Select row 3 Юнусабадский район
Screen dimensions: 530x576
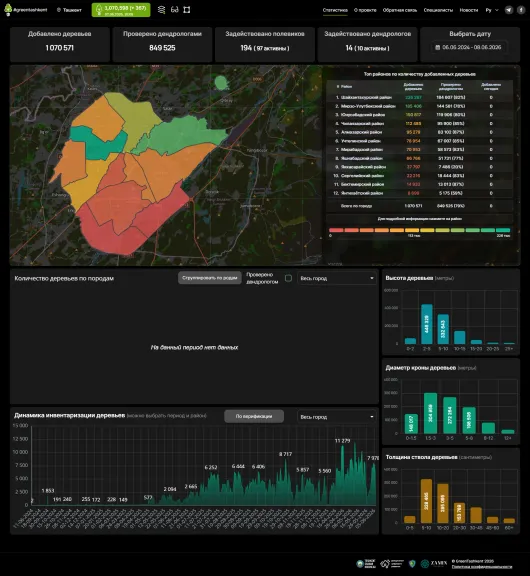pos(419,115)
